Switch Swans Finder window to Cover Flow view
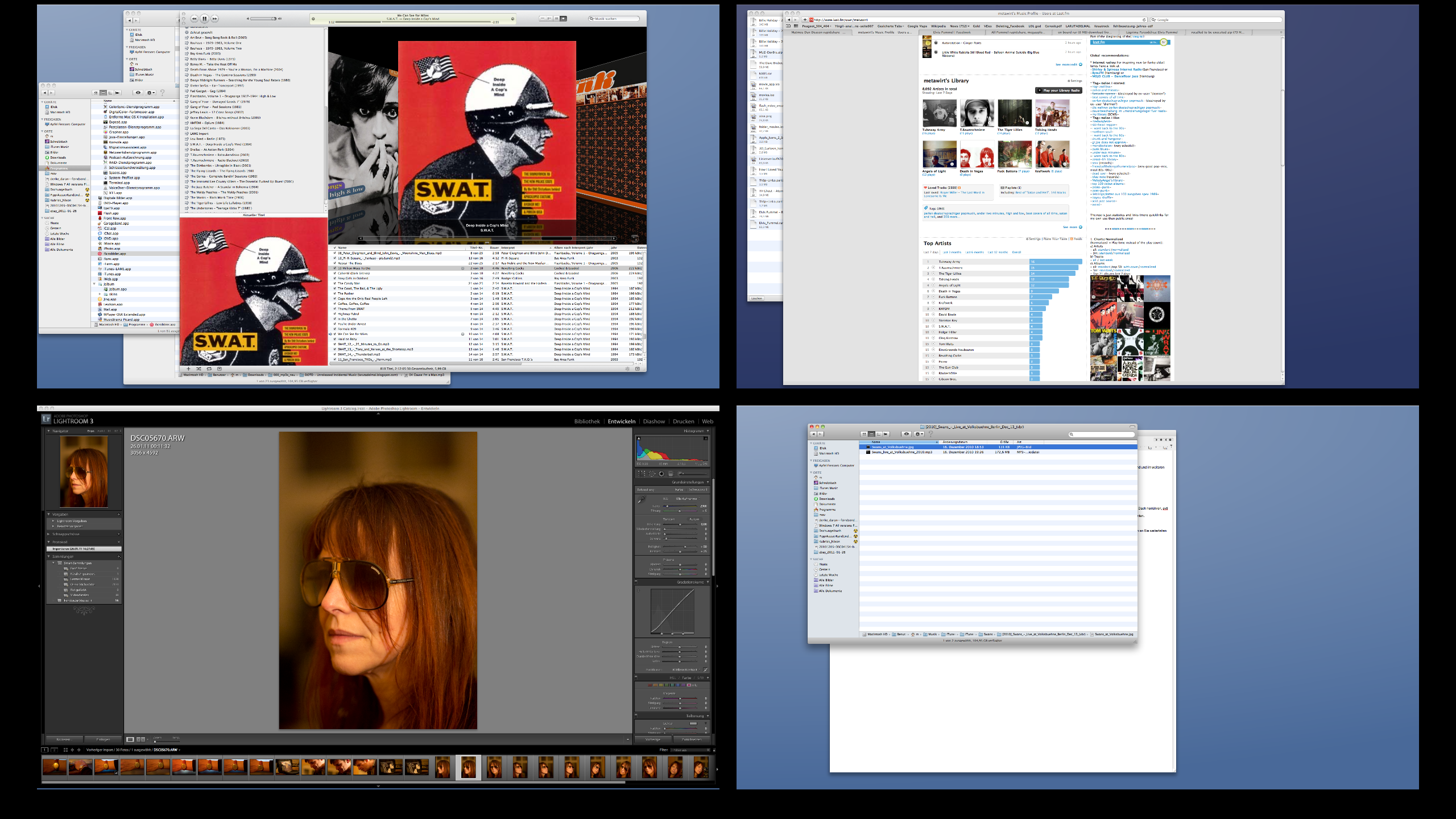This screenshot has height=819, width=1456. pos(886,434)
